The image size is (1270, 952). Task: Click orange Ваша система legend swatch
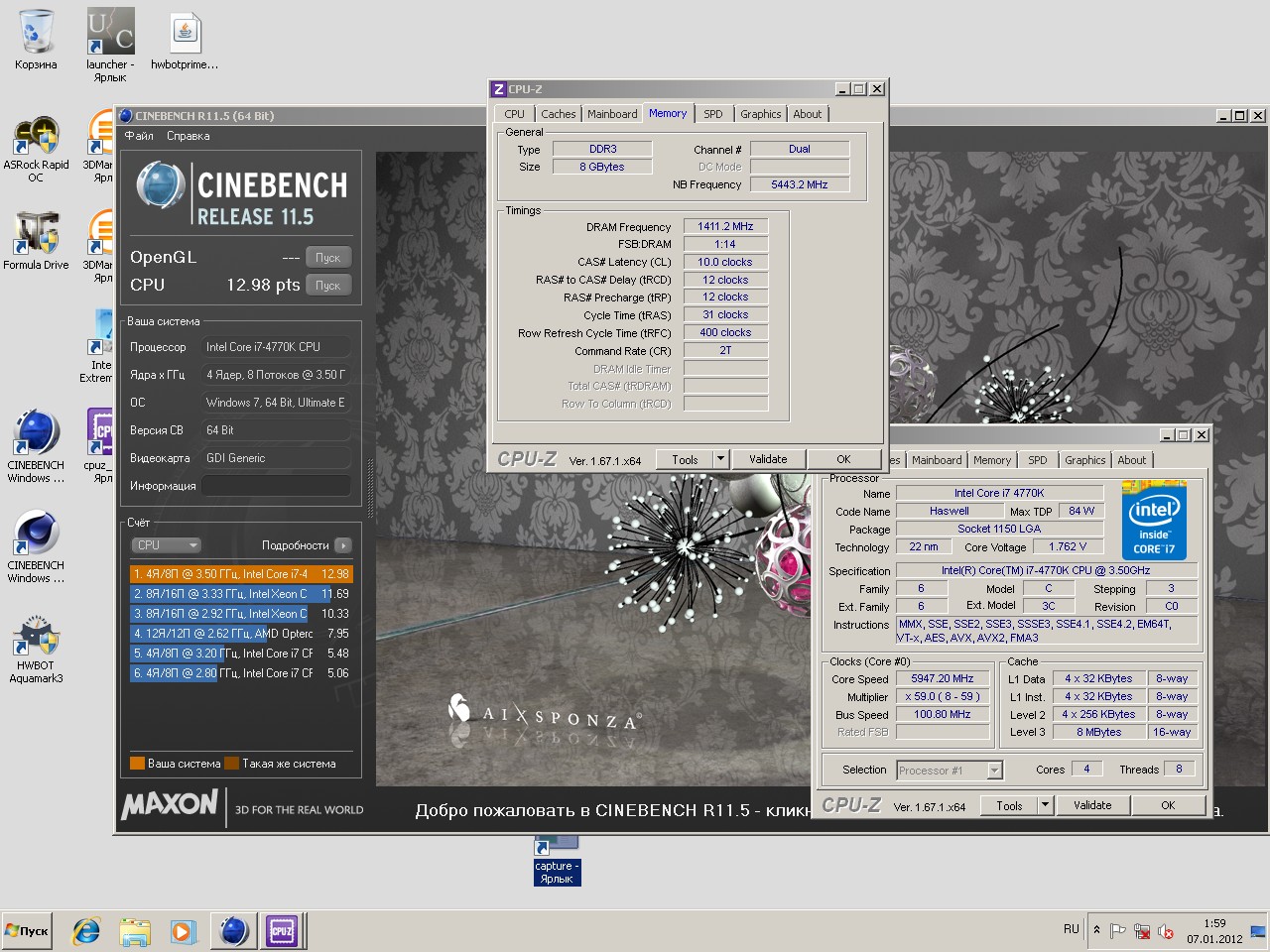(x=137, y=764)
